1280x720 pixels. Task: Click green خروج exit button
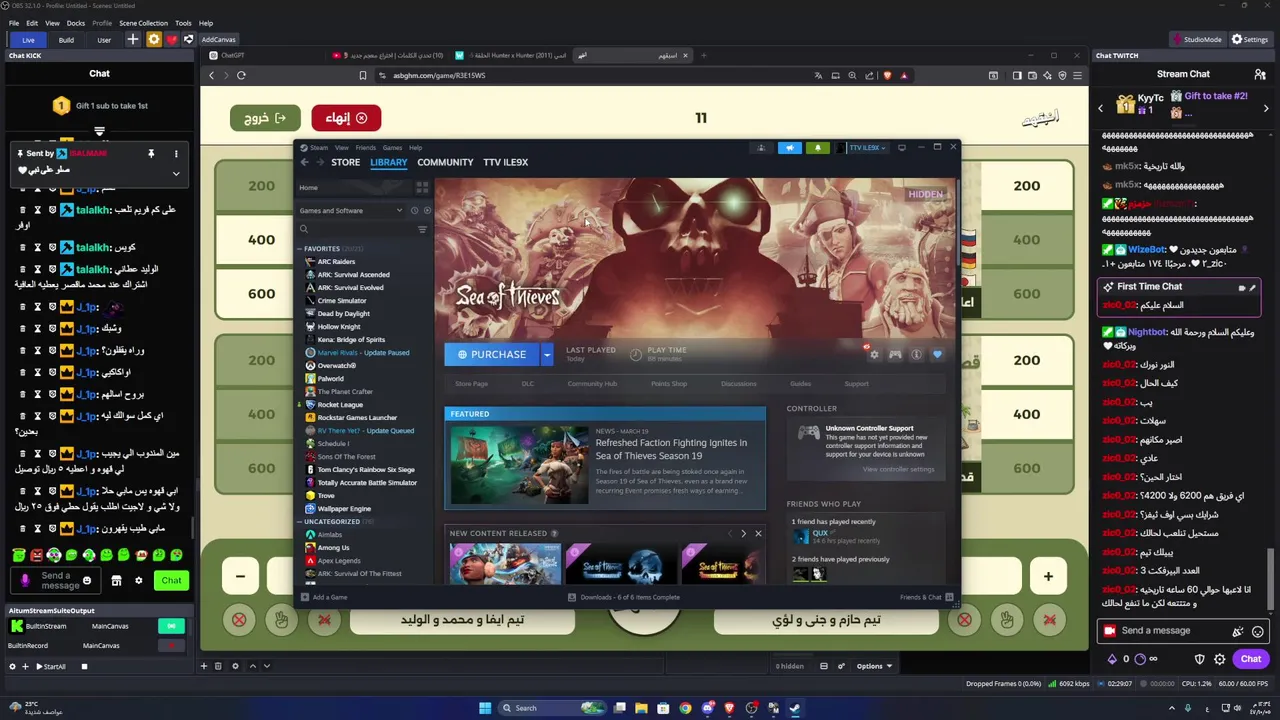265,118
